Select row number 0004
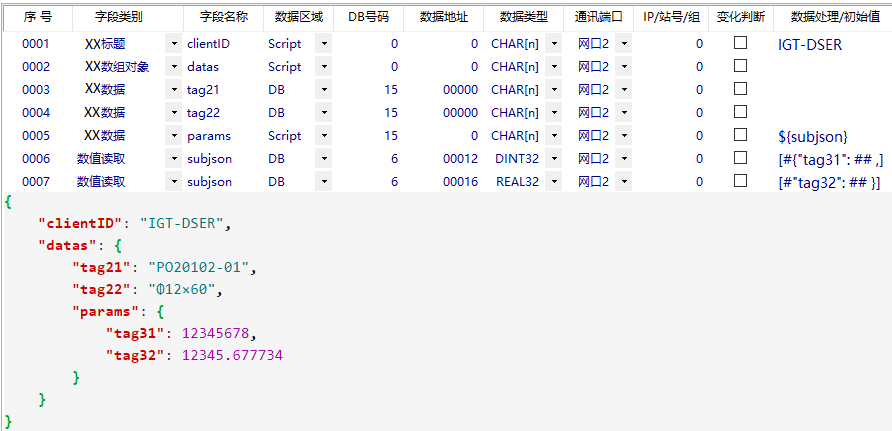 pyautogui.click(x=36, y=113)
